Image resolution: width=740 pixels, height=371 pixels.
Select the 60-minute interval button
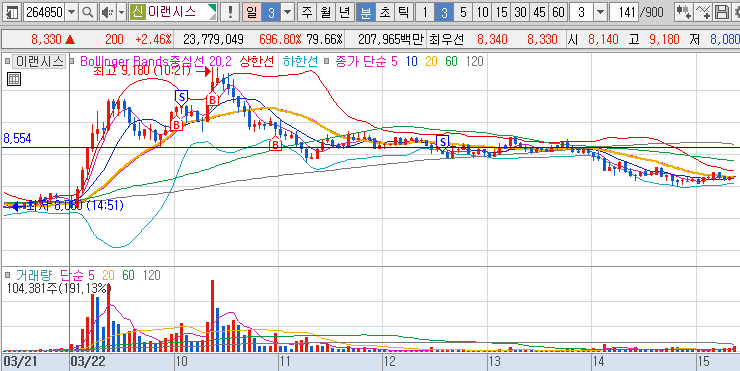[558, 12]
